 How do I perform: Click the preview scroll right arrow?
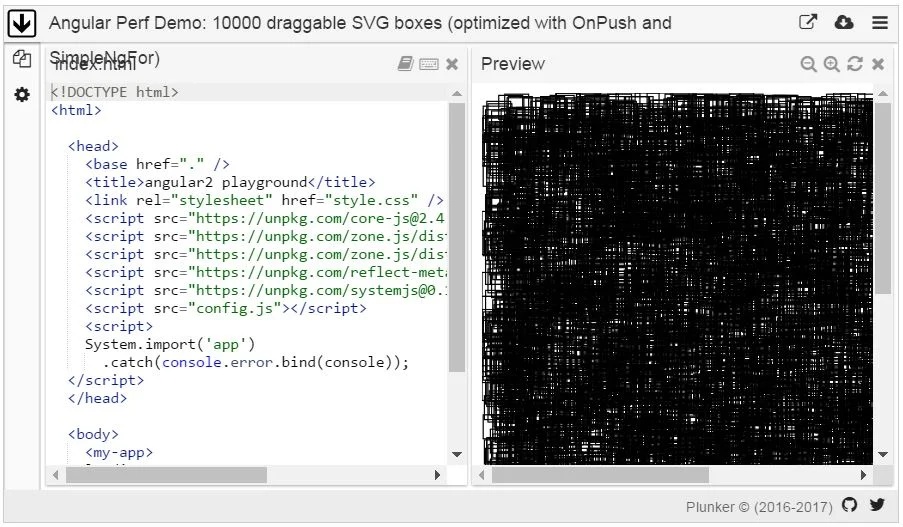pyautogui.click(x=863, y=475)
